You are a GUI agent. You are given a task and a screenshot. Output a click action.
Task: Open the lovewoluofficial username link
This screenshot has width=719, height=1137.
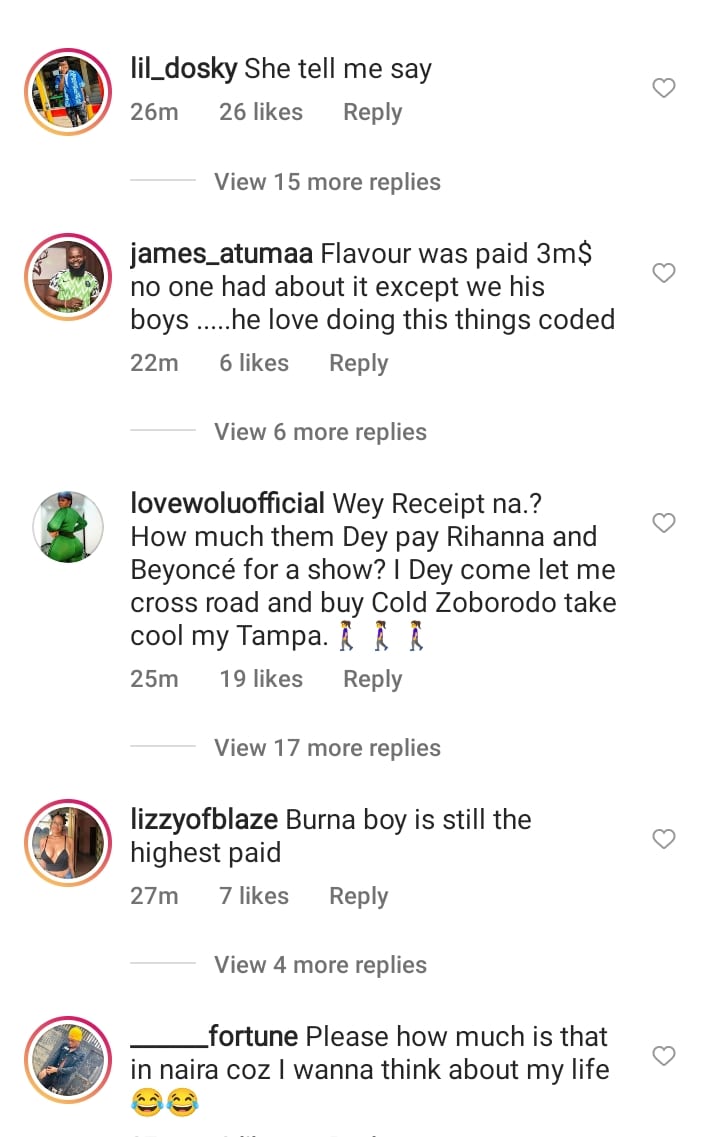click(228, 503)
